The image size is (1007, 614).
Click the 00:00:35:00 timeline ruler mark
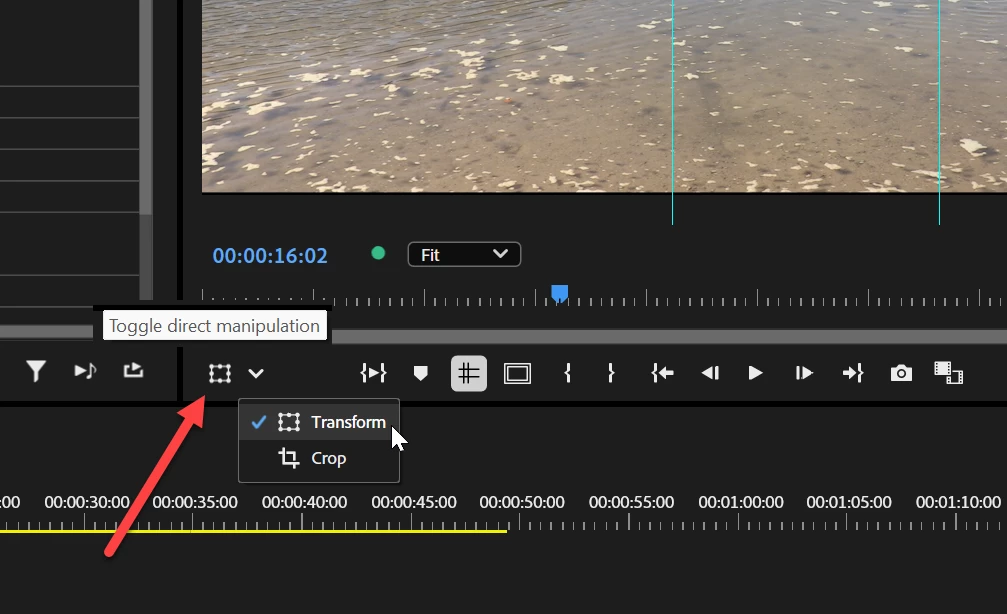pyautogui.click(x=195, y=502)
